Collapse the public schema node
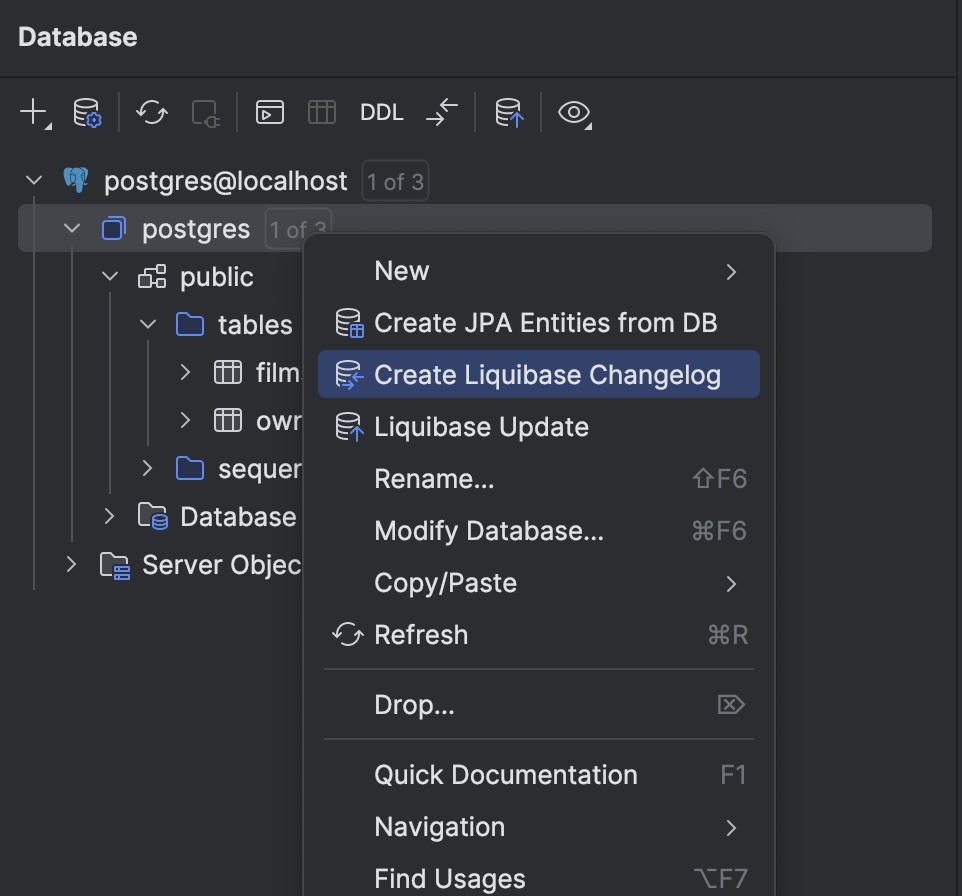962x896 pixels. coord(109,276)
